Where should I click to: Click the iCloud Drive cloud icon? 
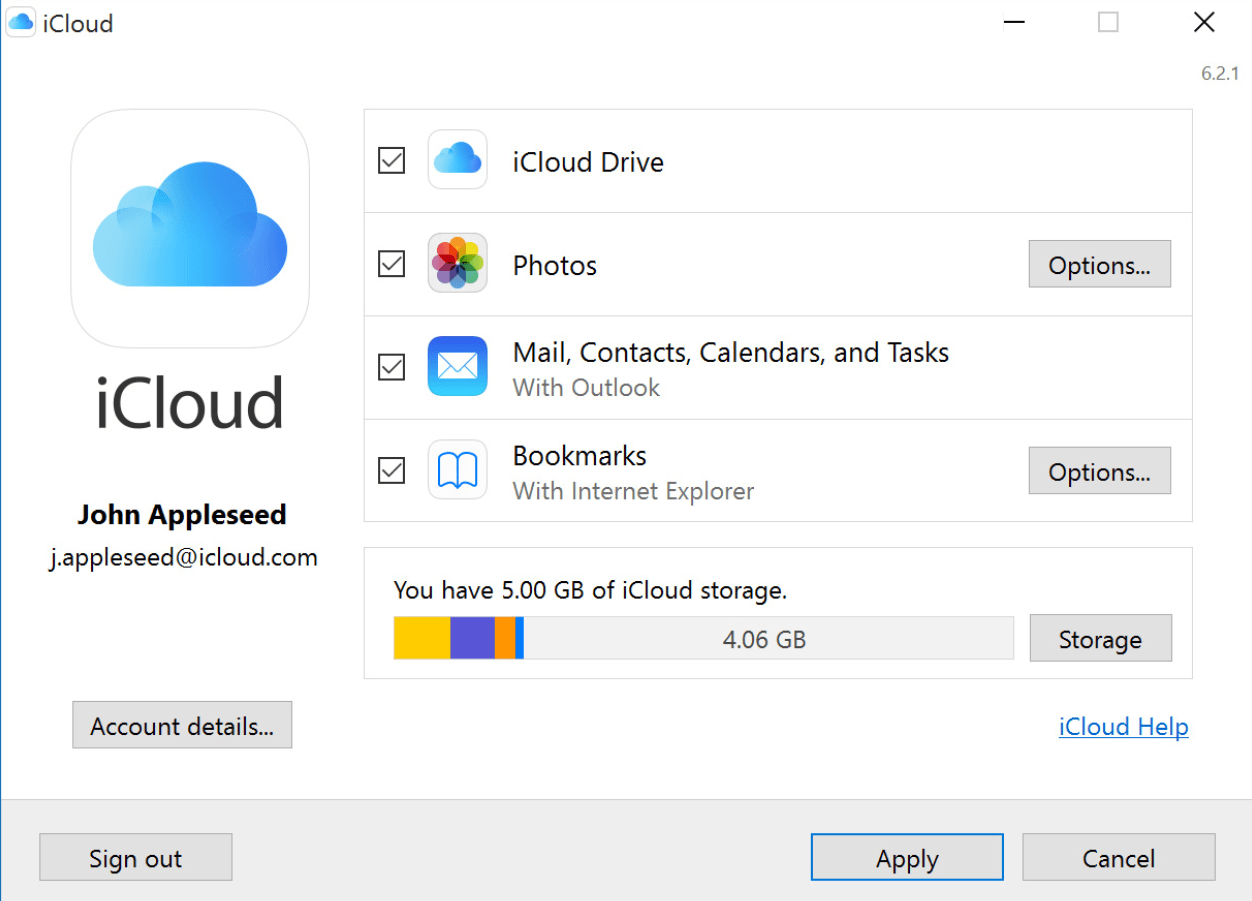[x=456, y=160]
